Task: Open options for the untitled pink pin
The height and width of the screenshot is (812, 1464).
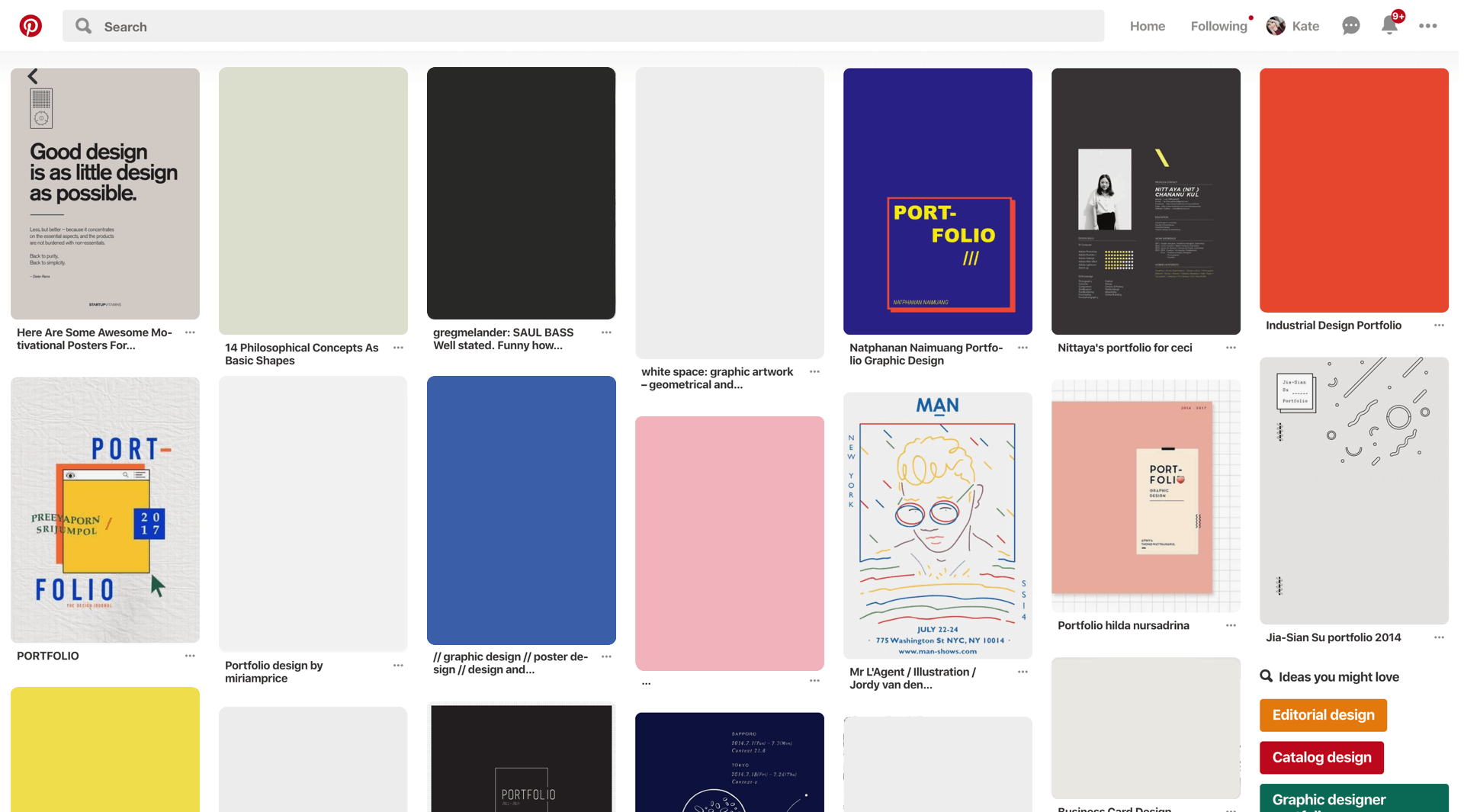Action: (814, 681)
